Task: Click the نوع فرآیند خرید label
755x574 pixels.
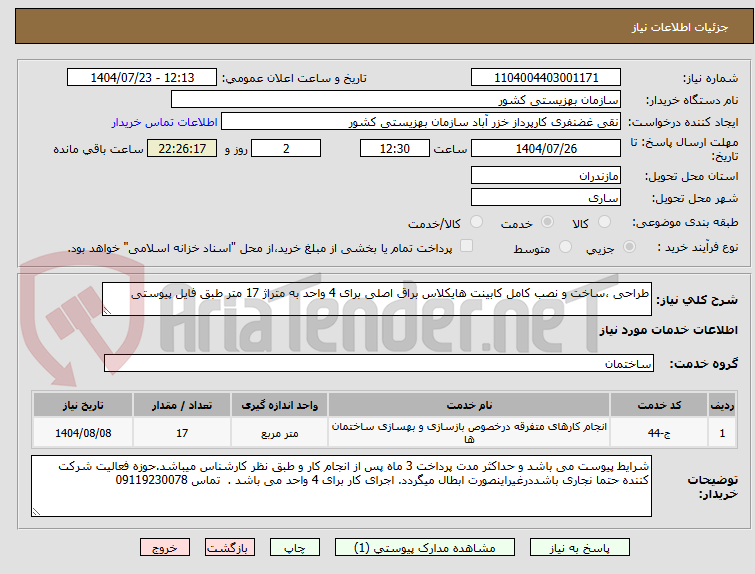Action: tap(698, 248)
